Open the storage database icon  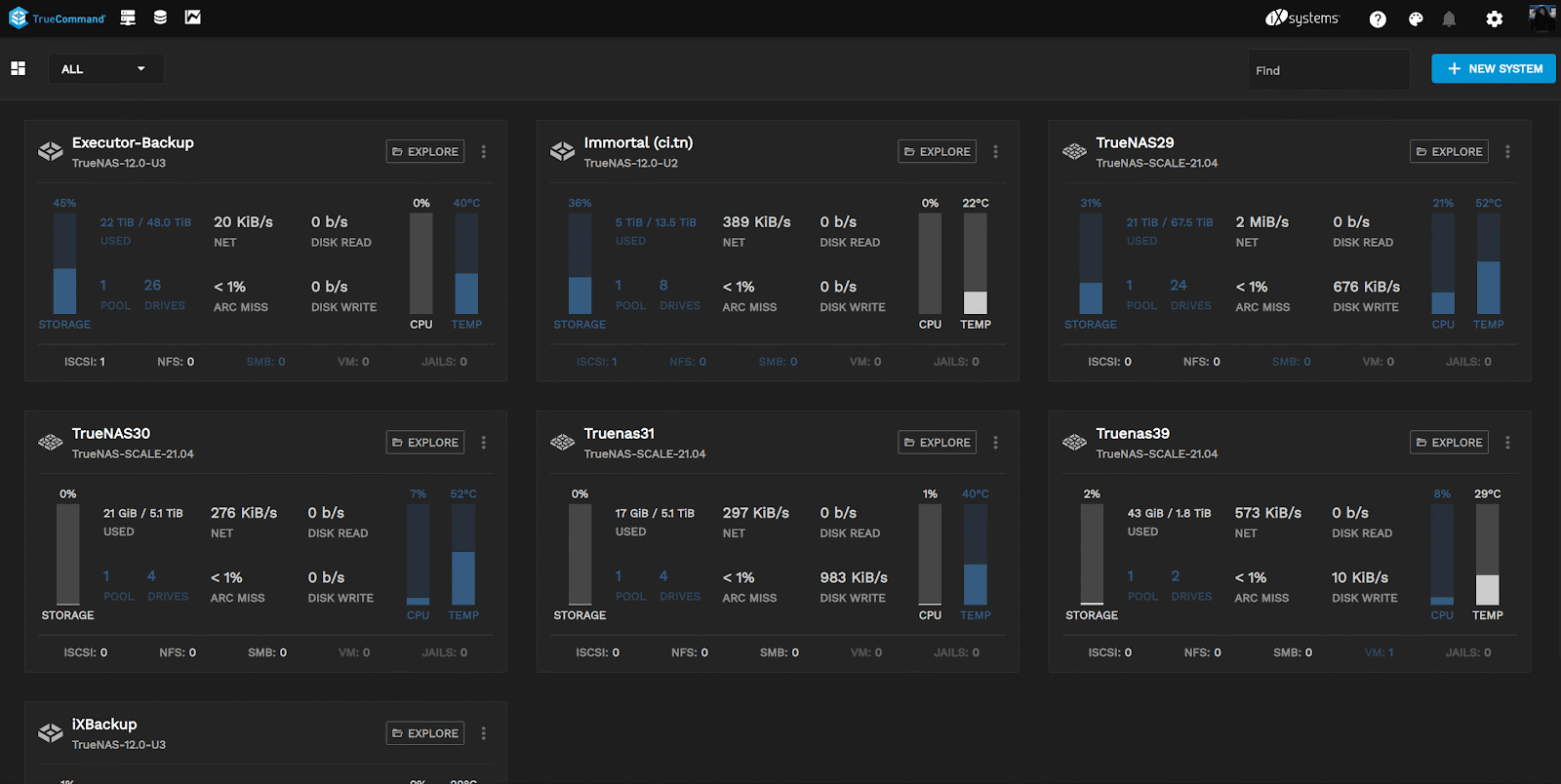[160, 18]
